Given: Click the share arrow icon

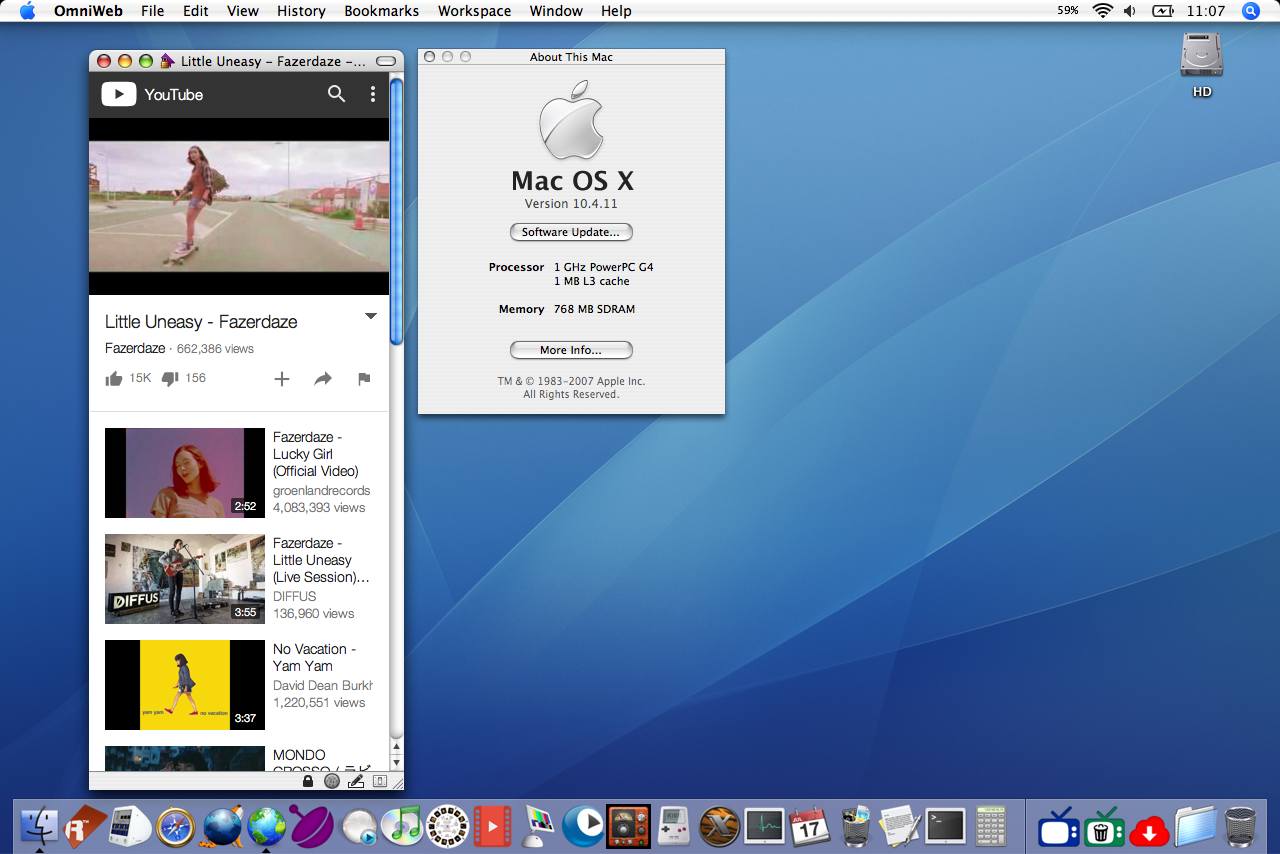Looking at the screenshot, I should pos(323,379).
